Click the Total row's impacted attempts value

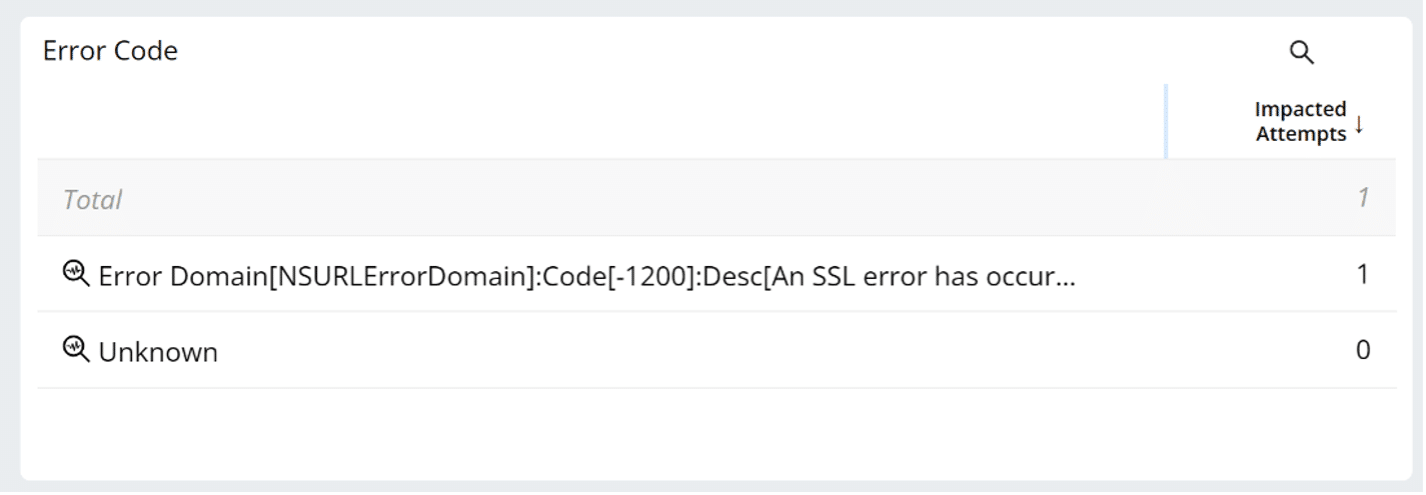[1362, 198]
